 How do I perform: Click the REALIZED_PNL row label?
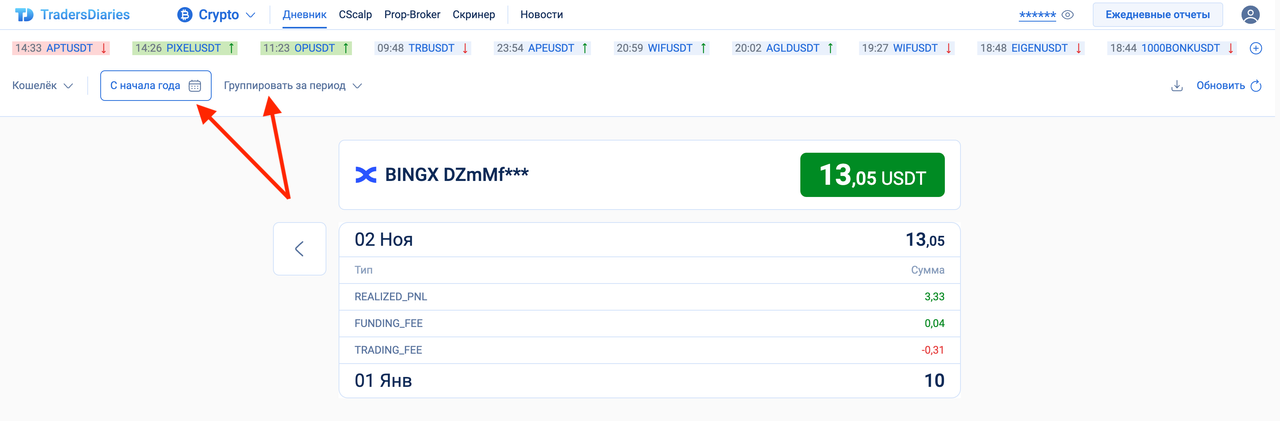tap(391, 297)
